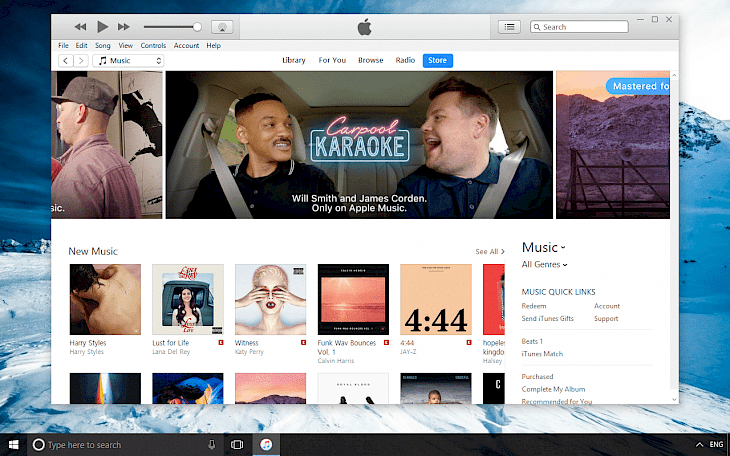Open the 4:44 album cover

(x=436, y=299)
